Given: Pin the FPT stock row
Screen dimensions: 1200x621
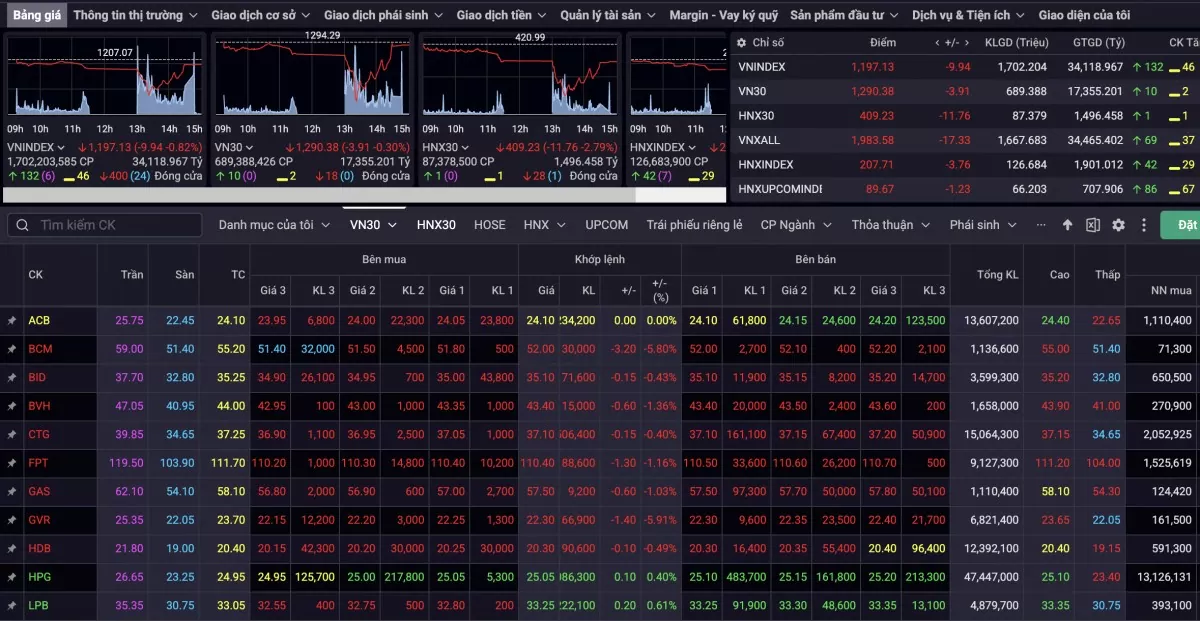Looking at the screenshot, I should (x=12, y=463).
